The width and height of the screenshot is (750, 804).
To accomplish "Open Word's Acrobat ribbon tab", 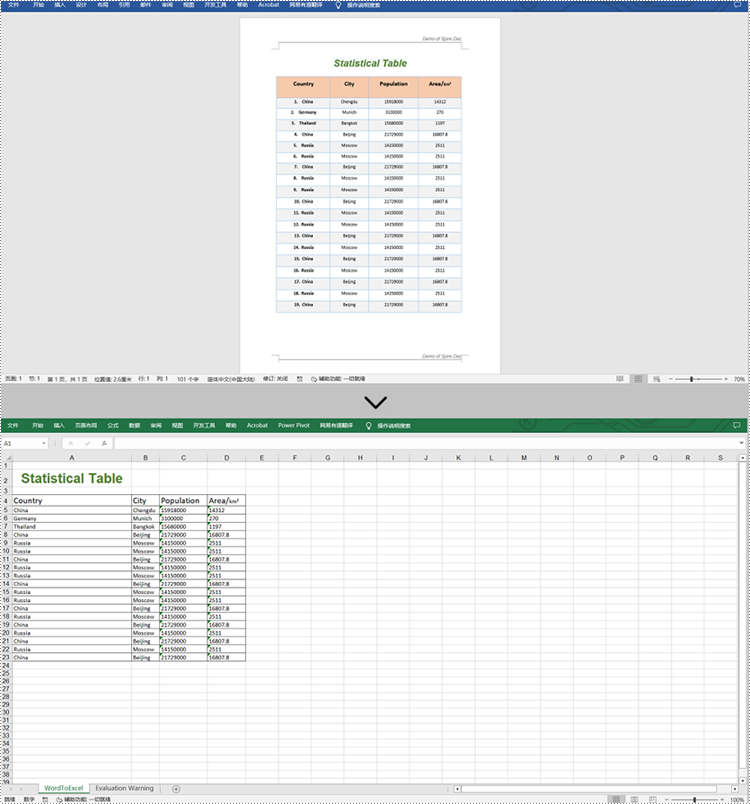I will click(269, 5).
